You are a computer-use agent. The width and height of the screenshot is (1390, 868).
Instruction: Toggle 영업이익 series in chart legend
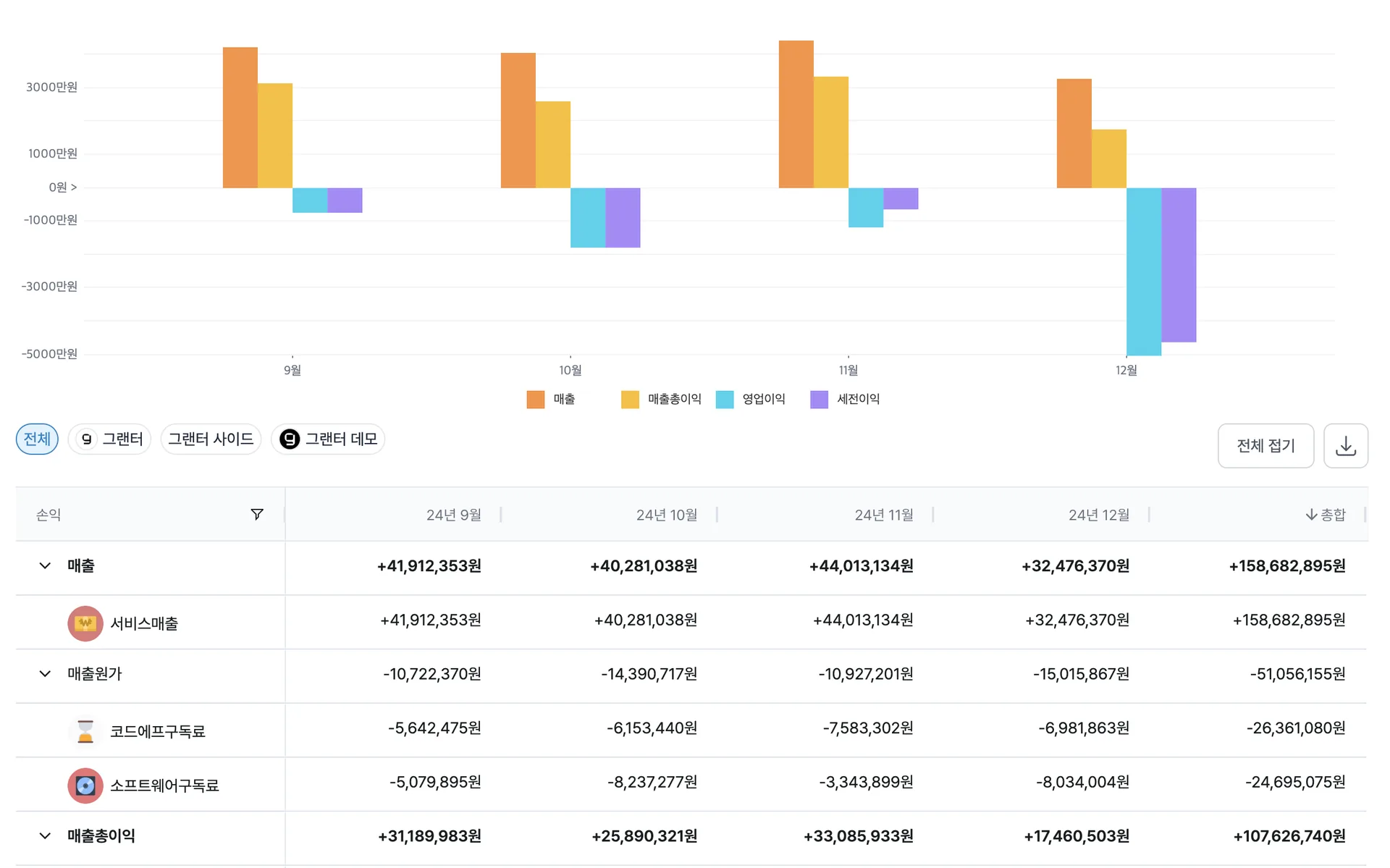pos(751,399)
